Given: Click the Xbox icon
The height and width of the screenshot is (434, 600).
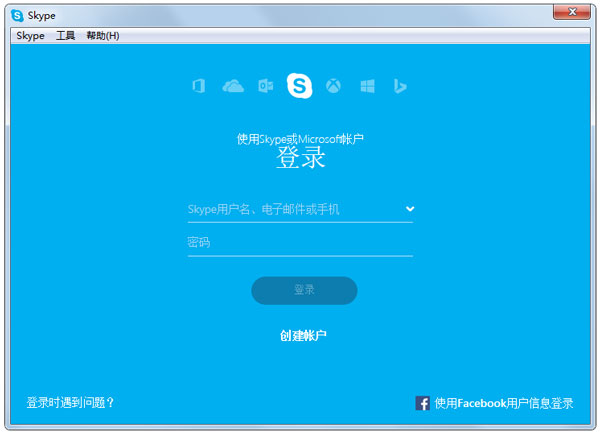Looking at the screenshot, I should (333, 86).
